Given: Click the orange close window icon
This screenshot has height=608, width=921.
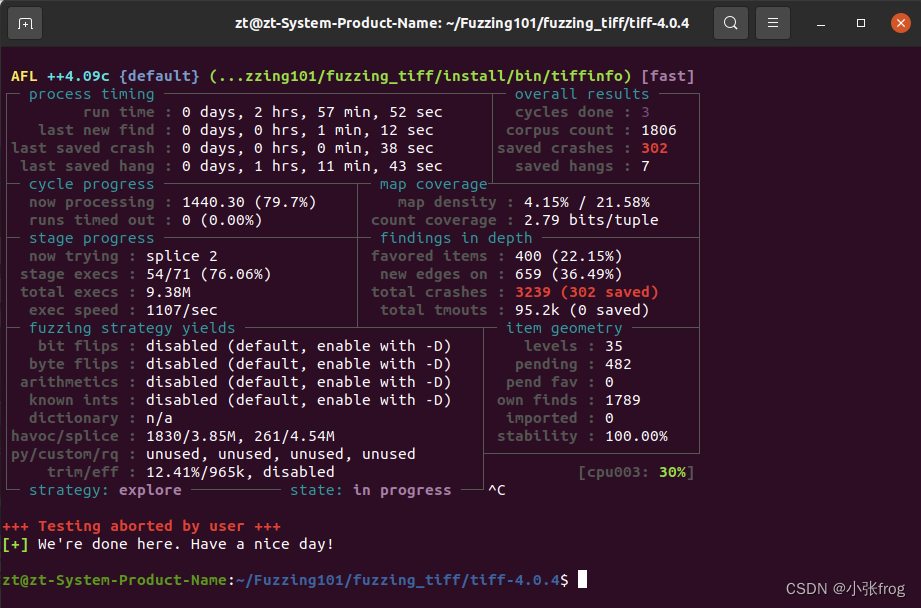Looking at the screenshot, I should 898,23.
